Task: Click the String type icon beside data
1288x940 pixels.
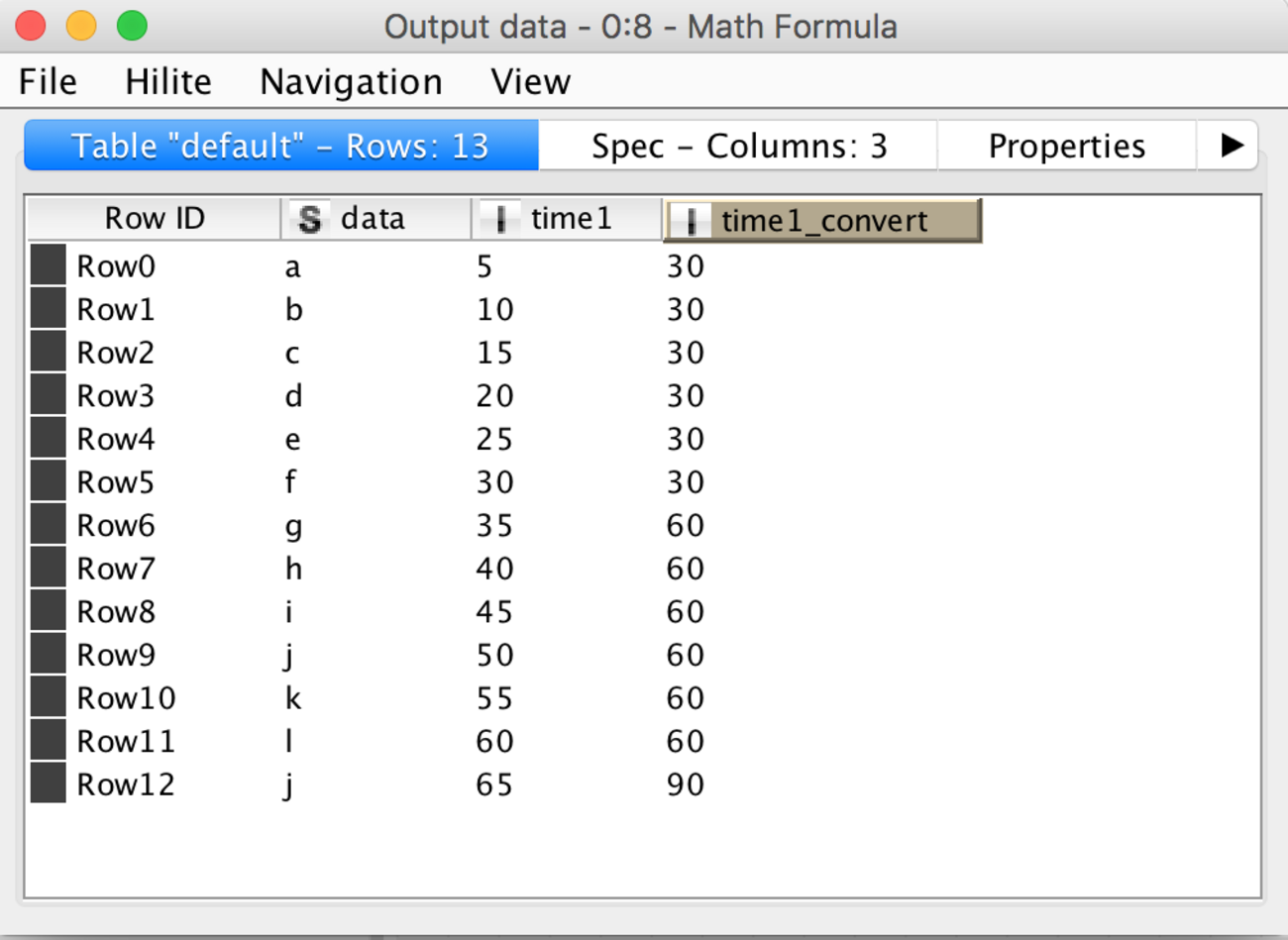Action: pyautogui.click(x=310, y=219)
